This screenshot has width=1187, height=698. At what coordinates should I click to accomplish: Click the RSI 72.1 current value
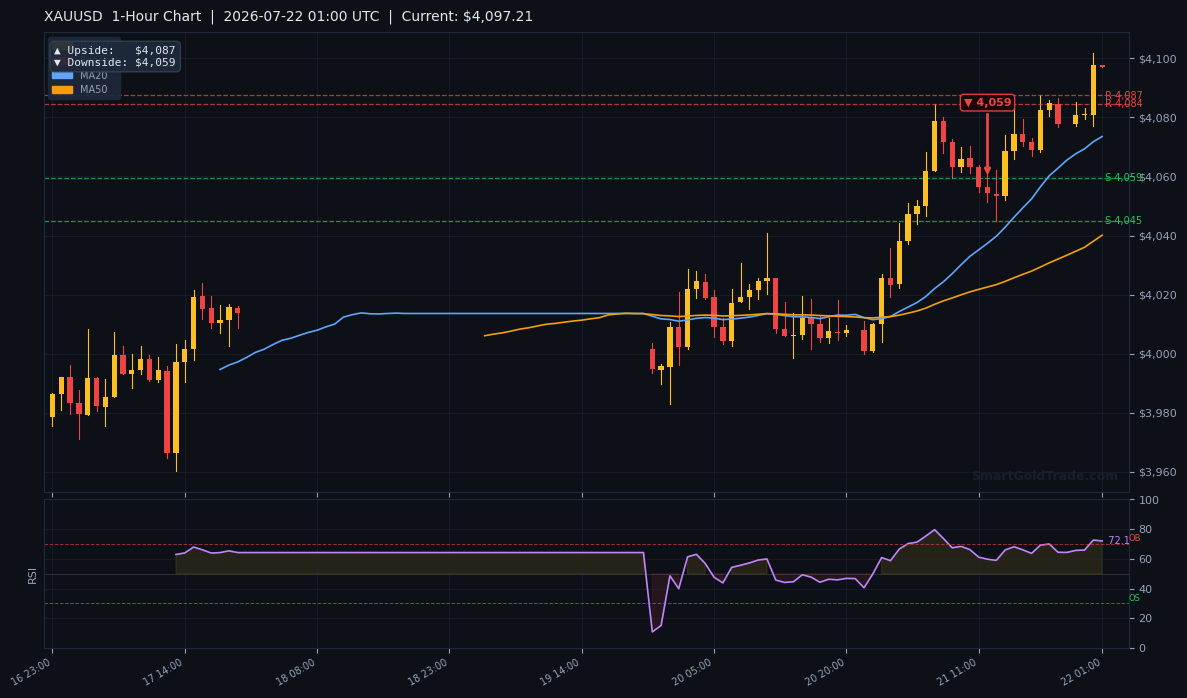tap(1118, 541)
